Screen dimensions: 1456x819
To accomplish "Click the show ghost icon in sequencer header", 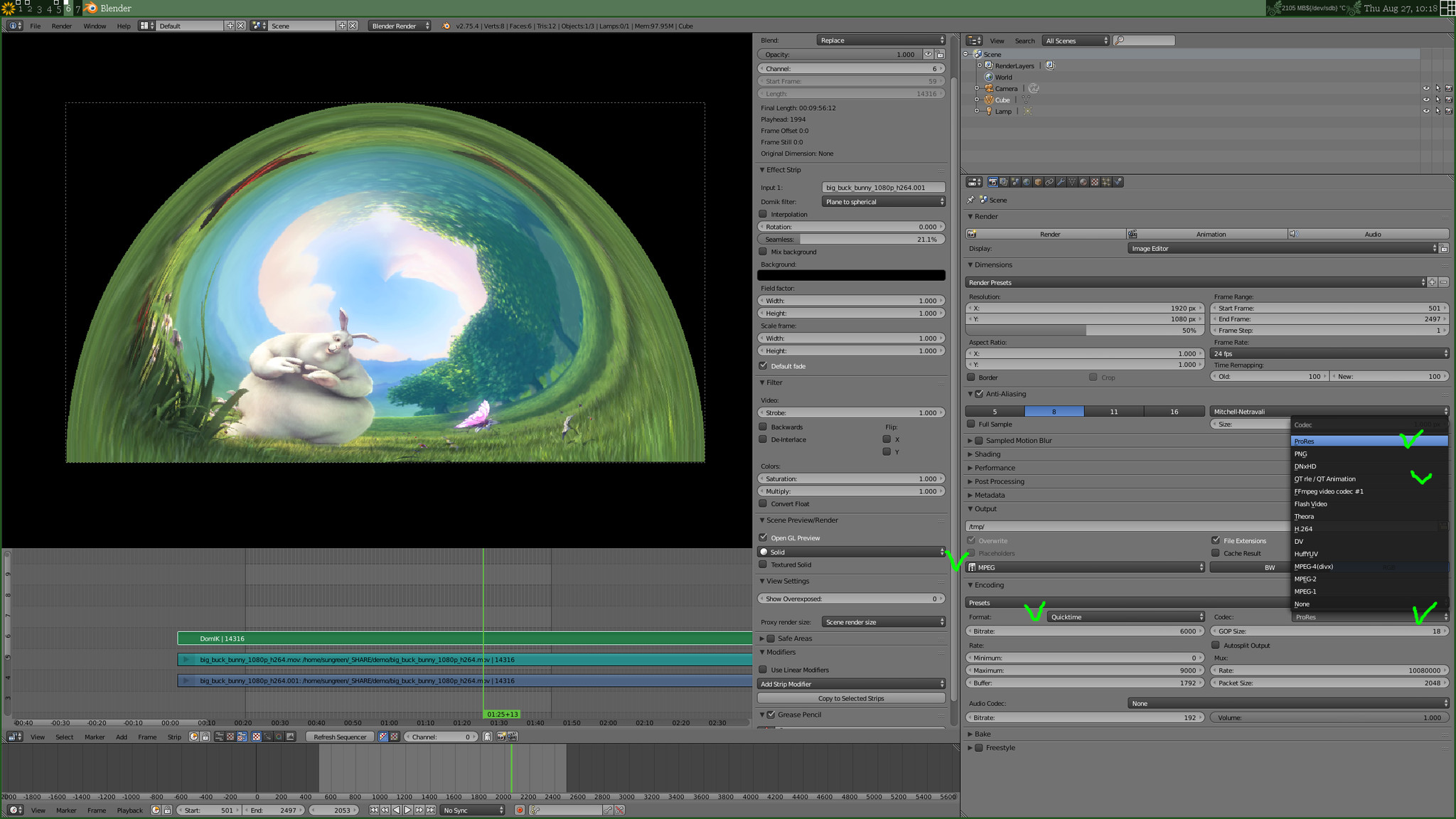I will 487,737.
